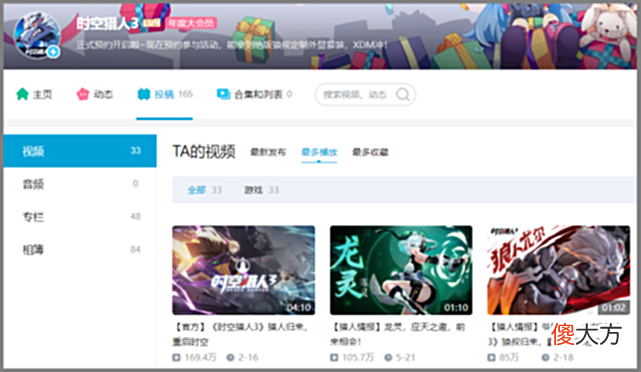Select 专栏 48 in the sidebar
Screen dimensions: 641x372
click(80, 217)
